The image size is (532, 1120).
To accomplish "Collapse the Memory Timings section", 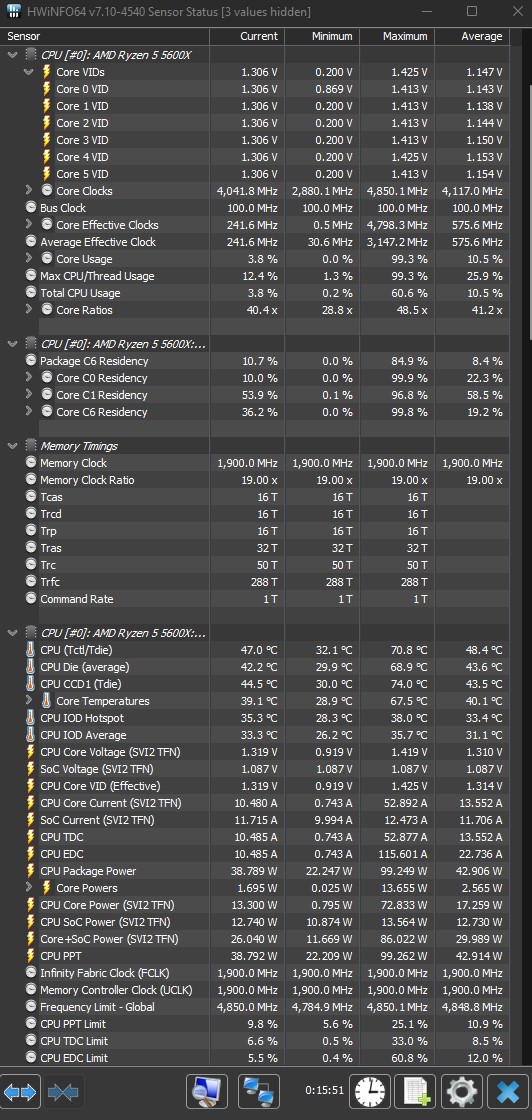I will coord(12,446).
